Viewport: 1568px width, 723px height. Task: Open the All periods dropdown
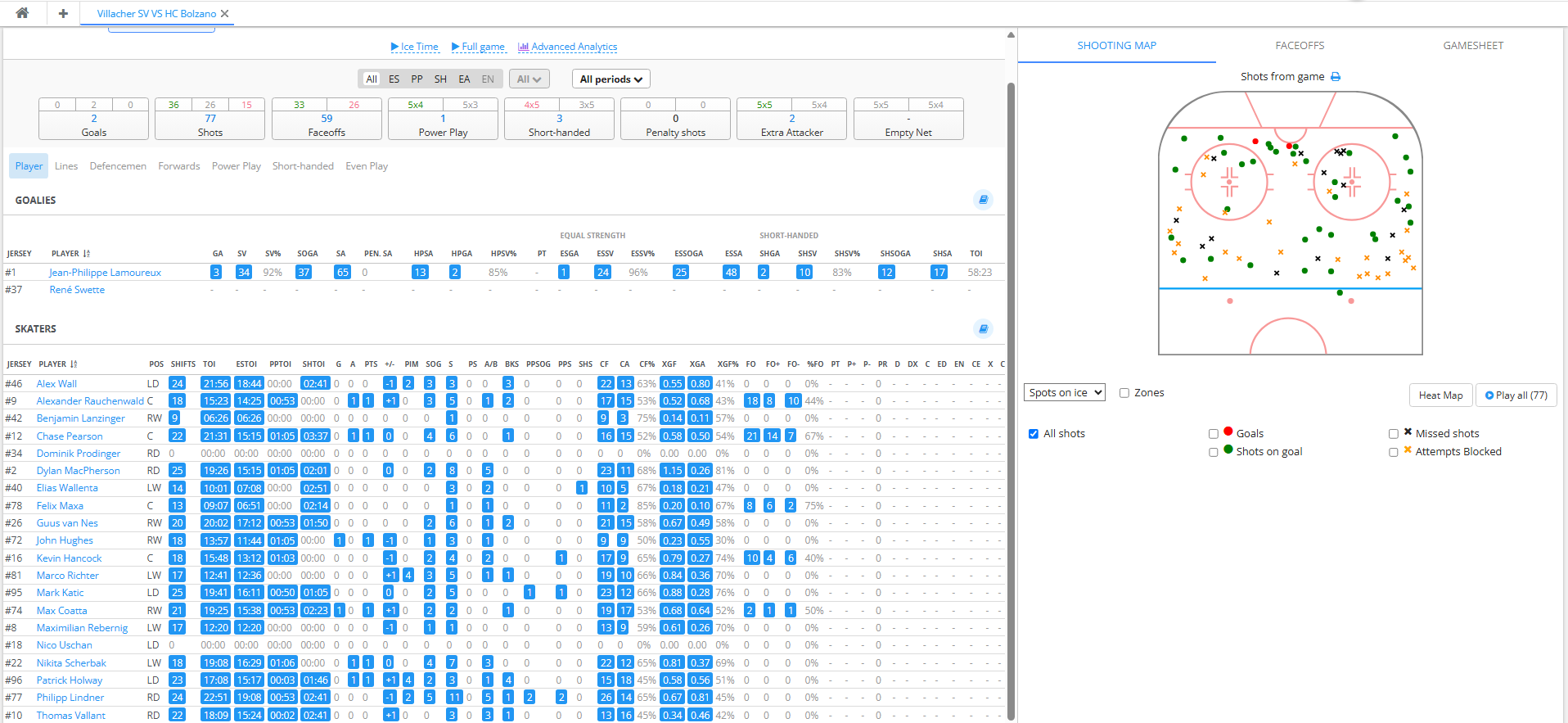coord(611,79)
